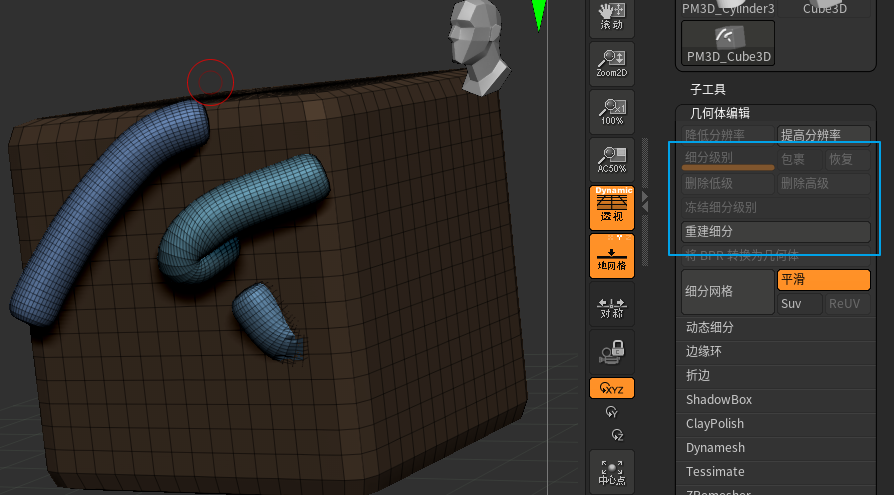
Task: Click the symmetry (对称) icon
Action: pos(612,304)
